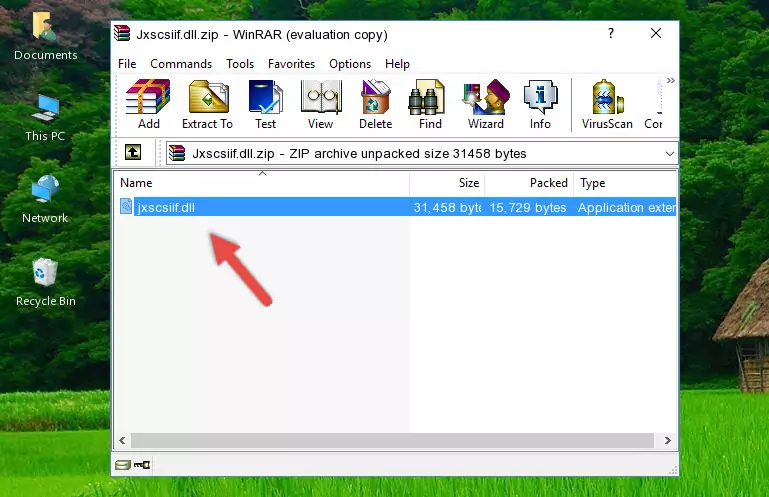
Task: Run the Test archive tool
Action: pos(265,104)
